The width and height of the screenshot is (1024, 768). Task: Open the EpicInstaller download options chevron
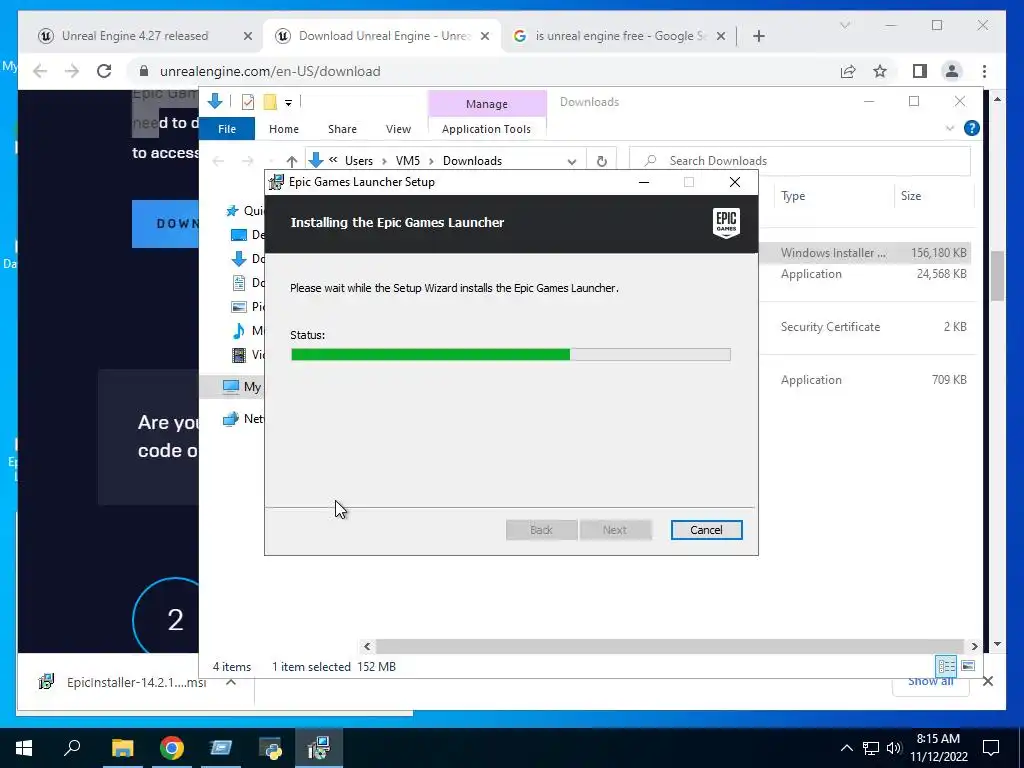coord(231,682)
